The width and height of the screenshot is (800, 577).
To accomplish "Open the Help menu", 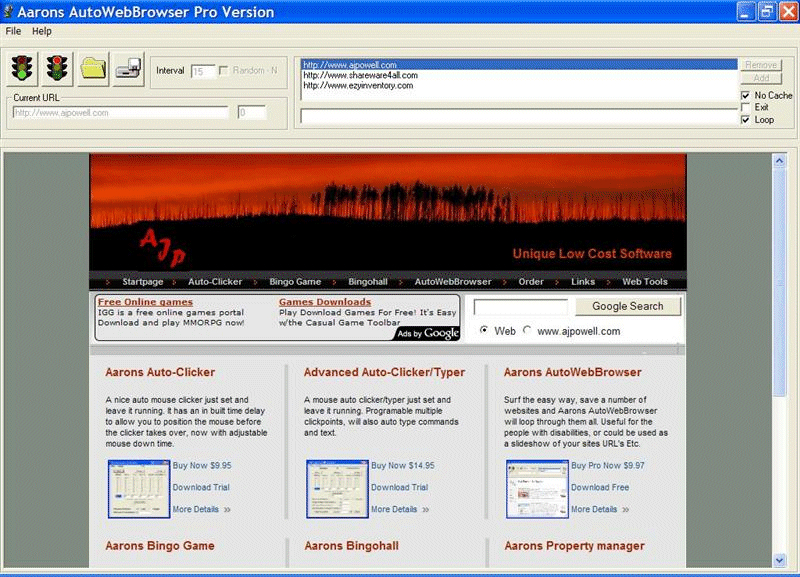I will tap(41, 31).
